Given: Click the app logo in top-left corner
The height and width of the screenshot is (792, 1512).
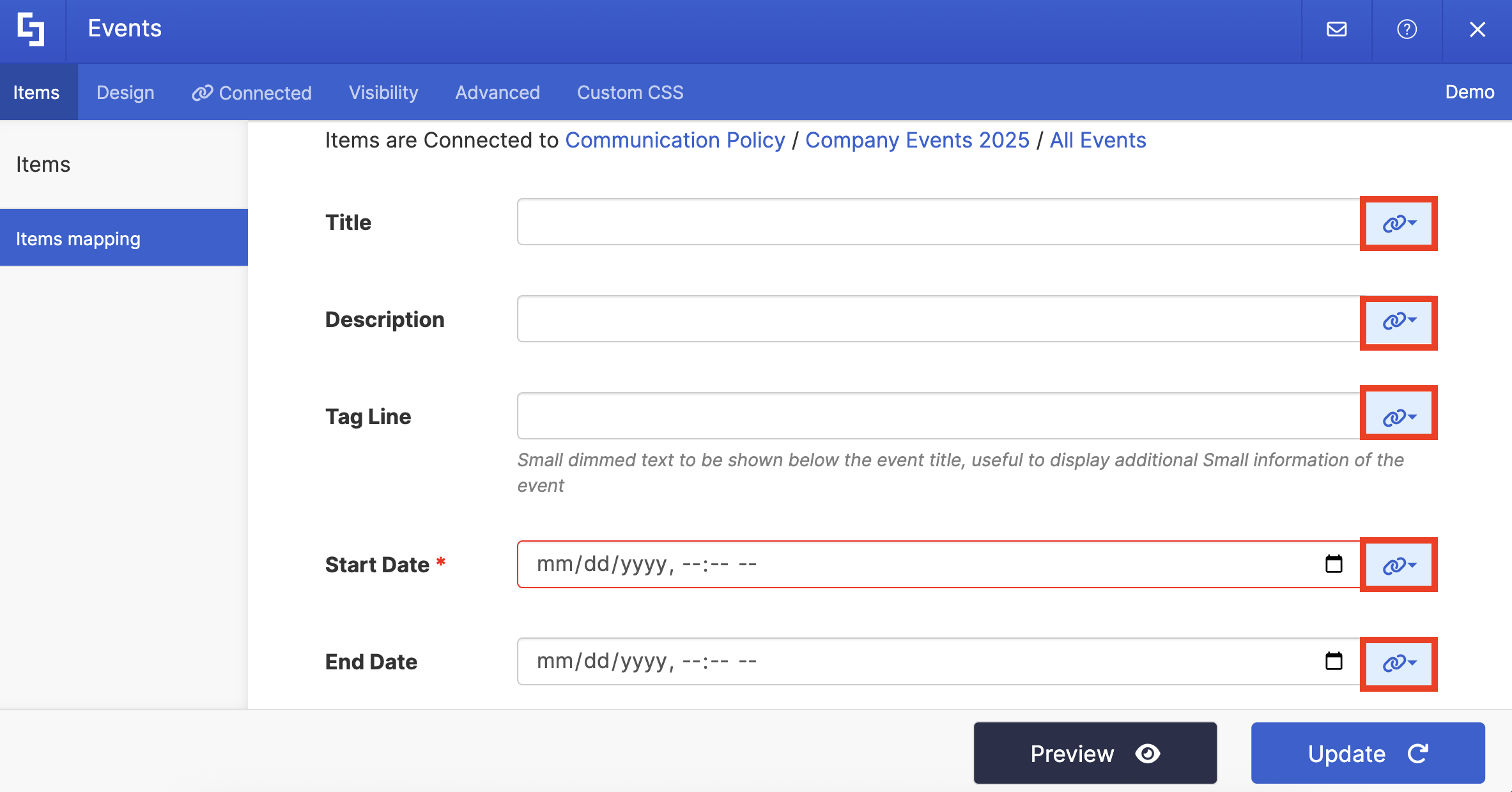Looking at the screenshot, I should point(31,29).
